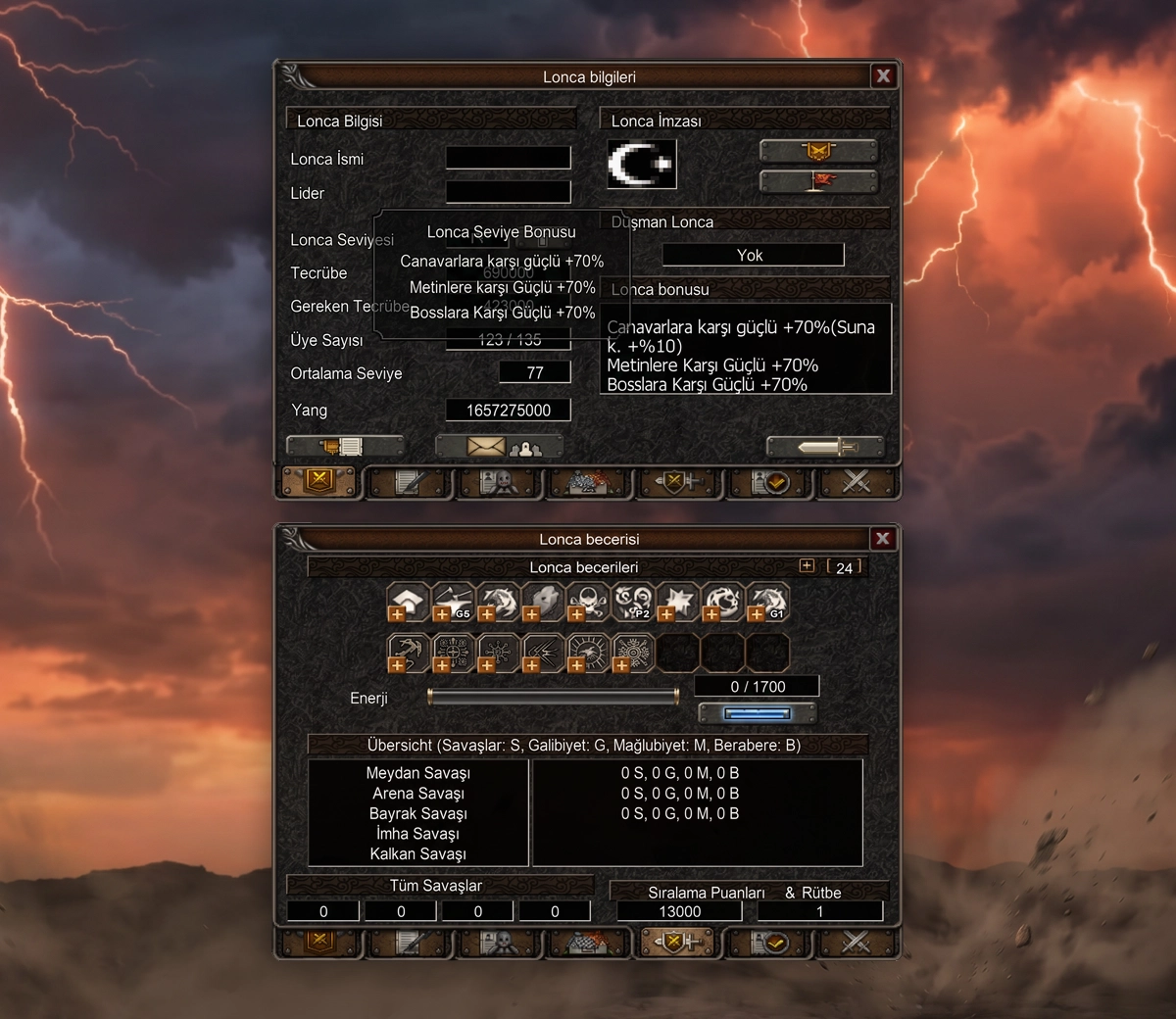Click the Enerji progress bar
1176x1019 pixels.
[x=554, y=697]
